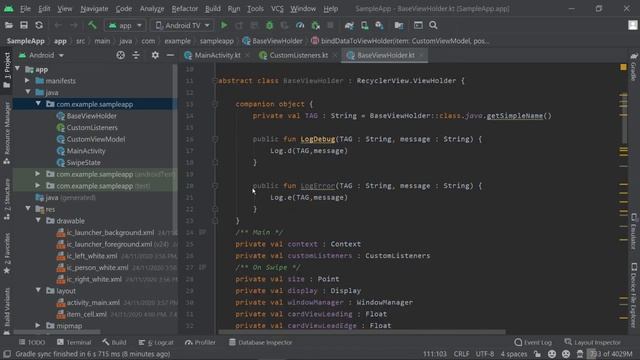Click the Collapse All icon in Project panel
640x360 pixels.
(x=136, y=55)
